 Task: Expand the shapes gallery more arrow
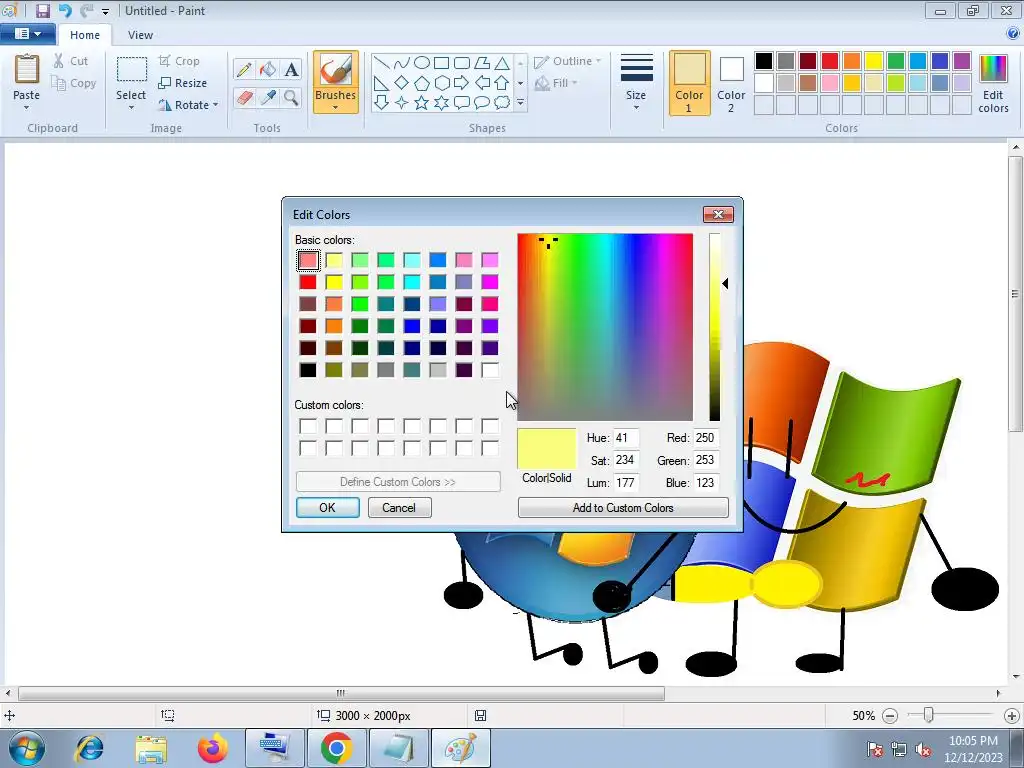tap(520, 103)
